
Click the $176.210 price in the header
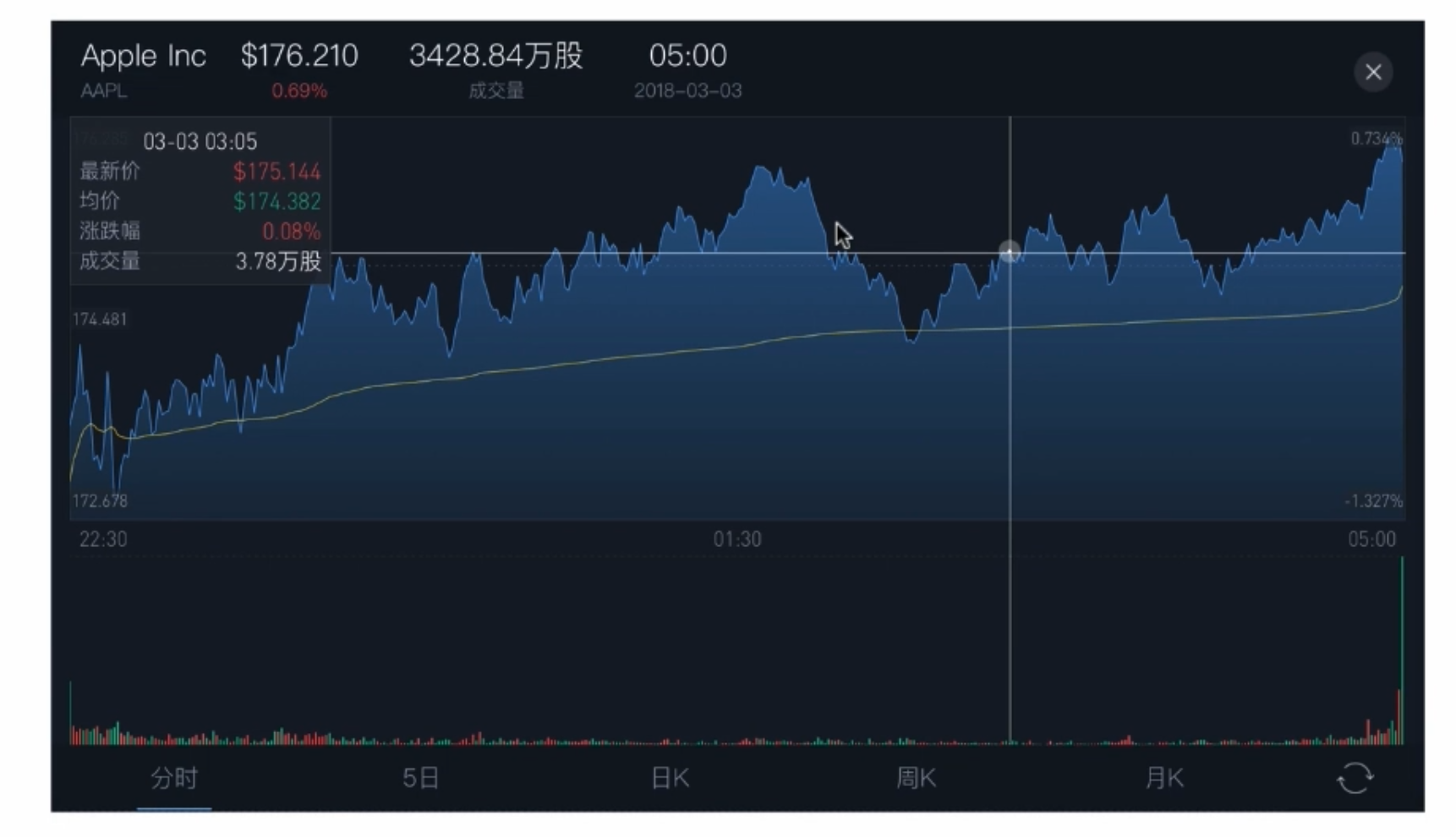pyautogui.click(x=299, y=56)
